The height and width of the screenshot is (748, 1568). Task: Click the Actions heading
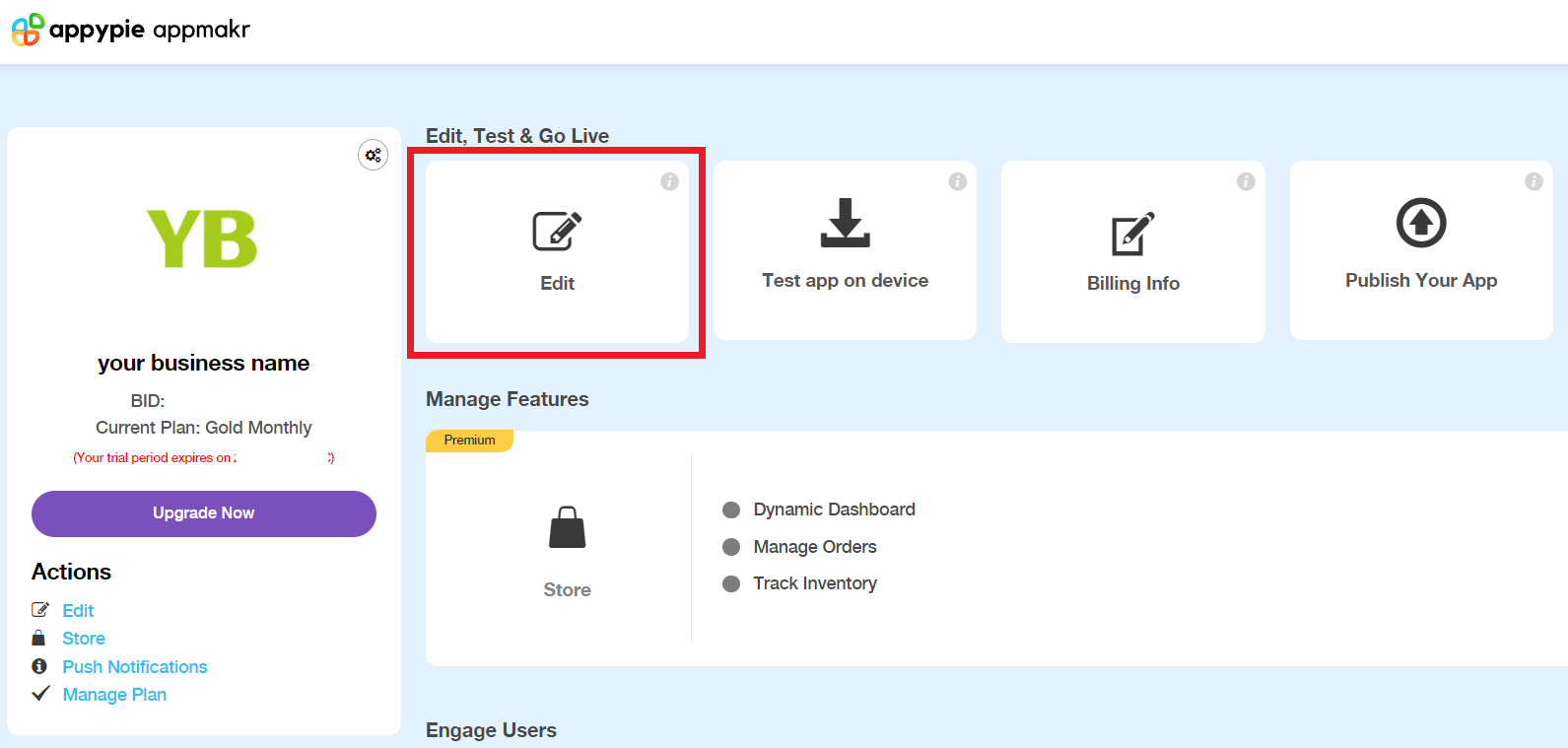71,572
